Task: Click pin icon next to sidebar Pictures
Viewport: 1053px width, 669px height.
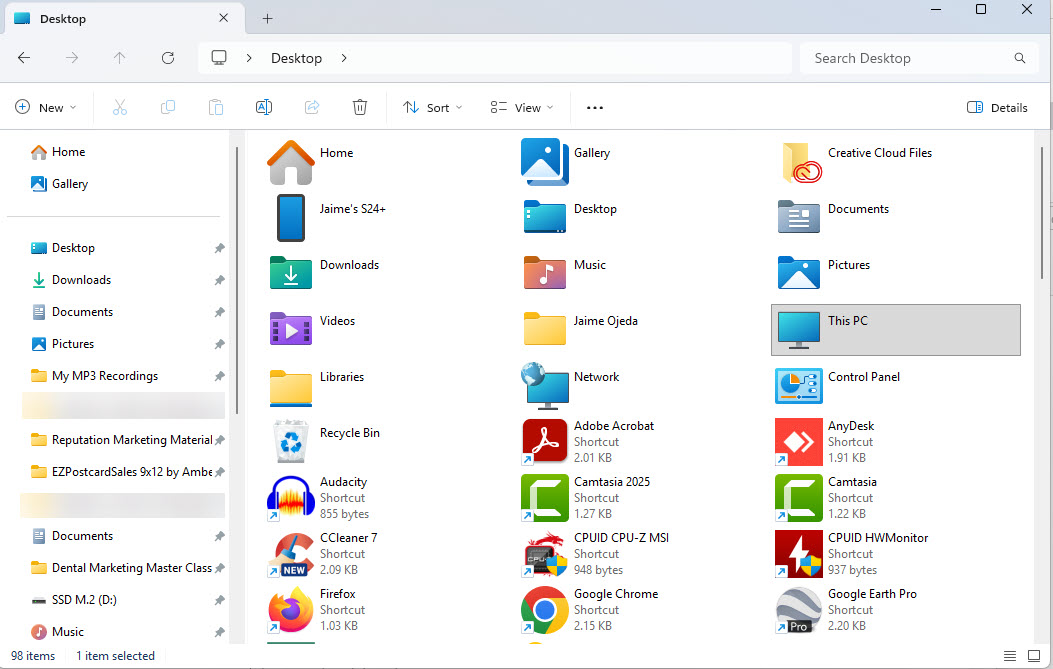Action: pyautogui.click(x=219, y=344)
